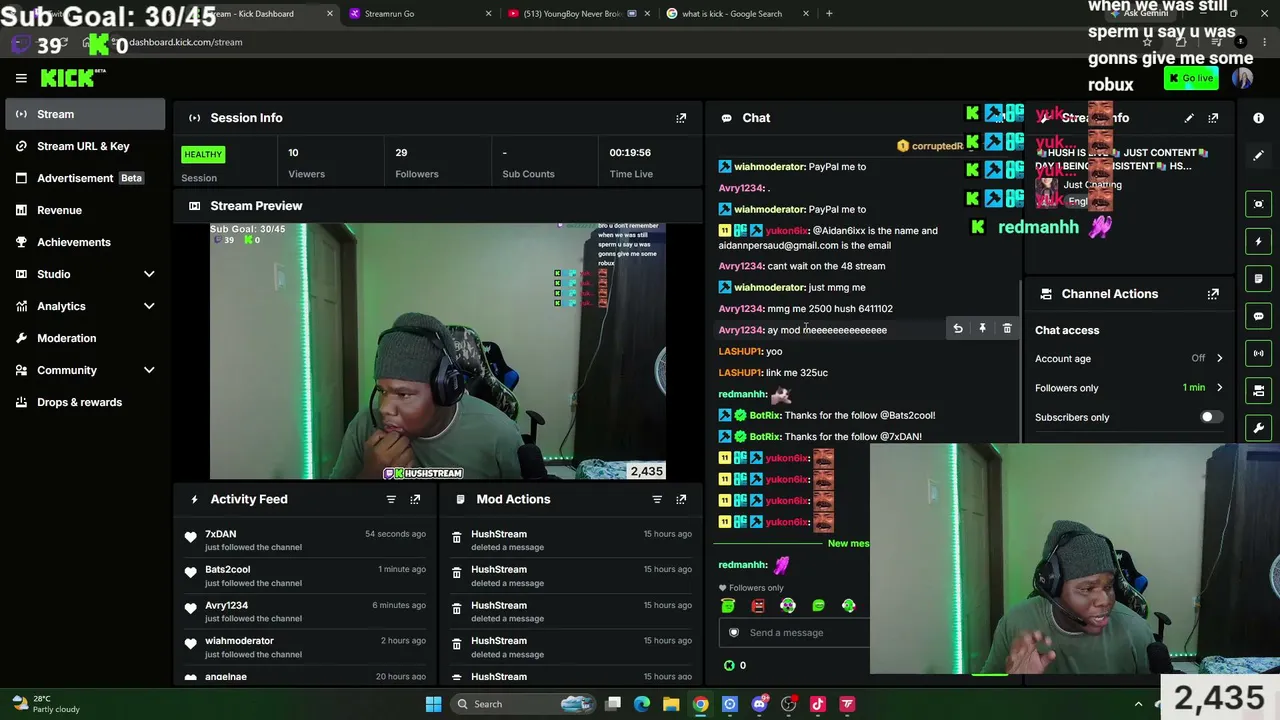Go to Stream URL & Key
The height and width of the screenshot is (720, 1280).
[85, 146]
